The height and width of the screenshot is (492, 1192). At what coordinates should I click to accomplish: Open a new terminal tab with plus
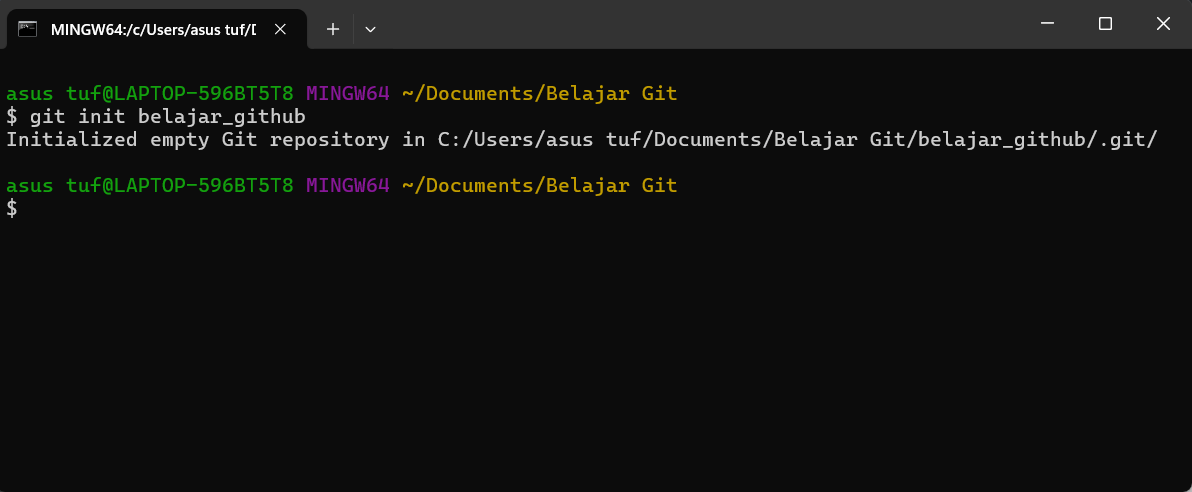coord(333,29)
